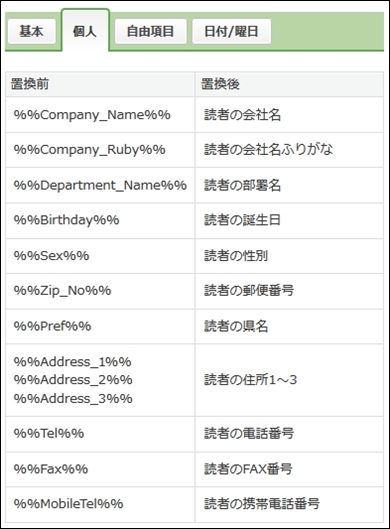Click the %%Company_Ruby%% placeholder cell

tap(100, 150)
